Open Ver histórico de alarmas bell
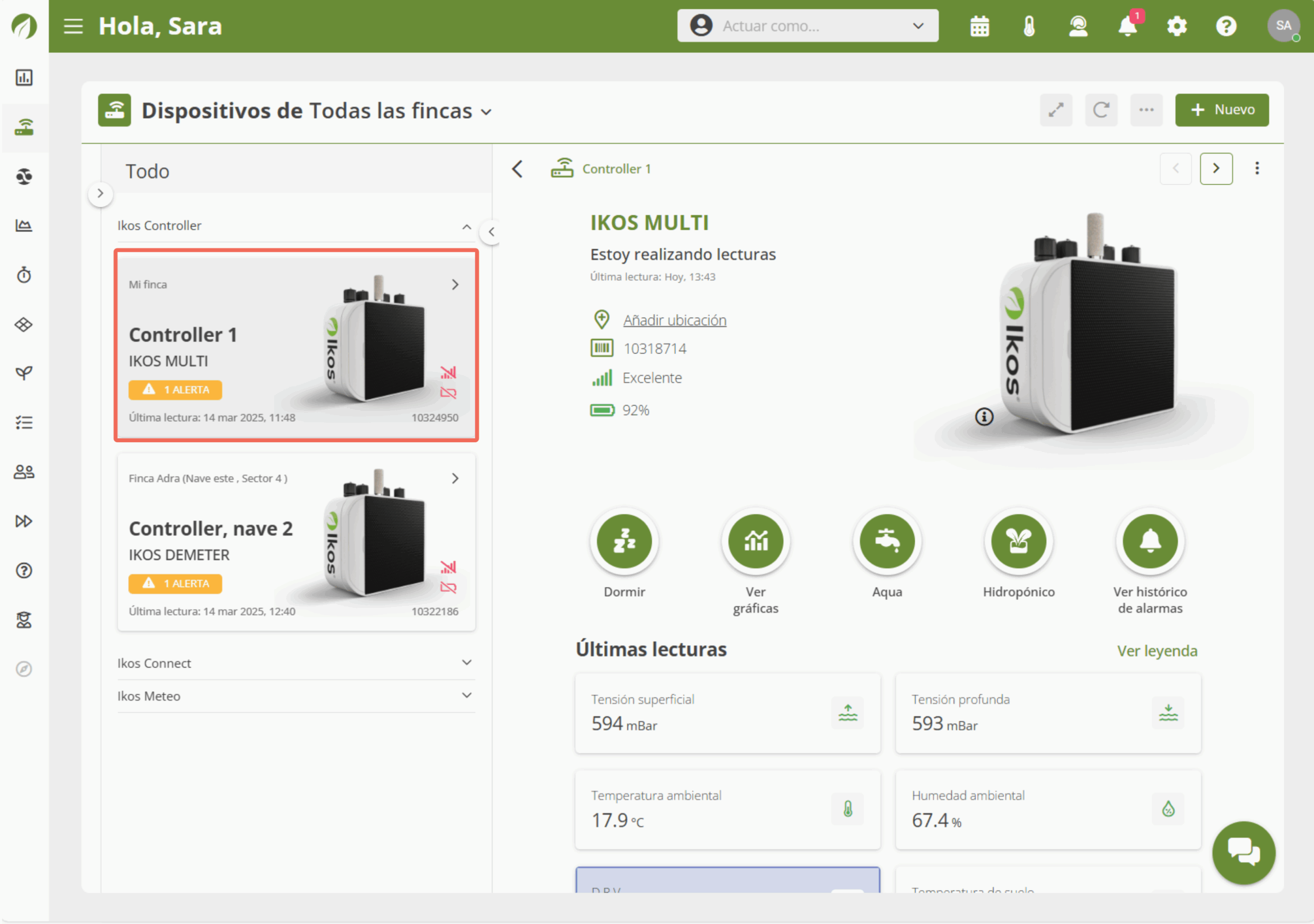Viewport: 1314px width, 924px height. [1150, 541]
